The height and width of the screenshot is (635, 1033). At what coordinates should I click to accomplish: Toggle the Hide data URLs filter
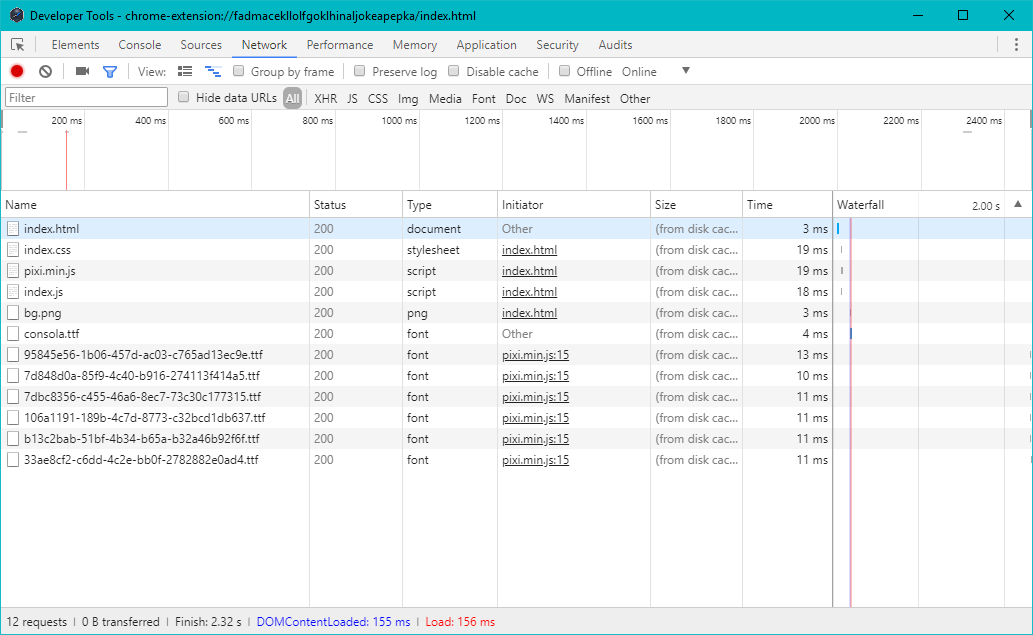tap(183, 98)
